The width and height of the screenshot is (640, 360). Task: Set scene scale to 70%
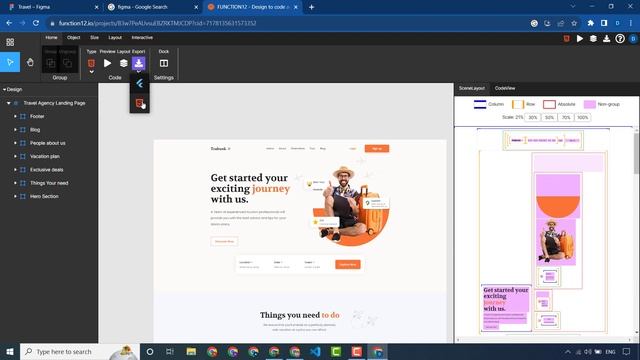click(x=566, y=118)
